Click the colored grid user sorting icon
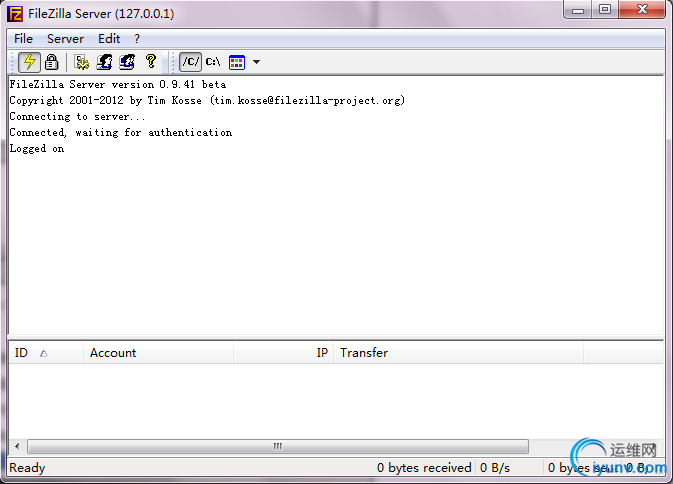The width and height of the screenshot is (673, 484). pyautogui.click(x=237, y=62)
